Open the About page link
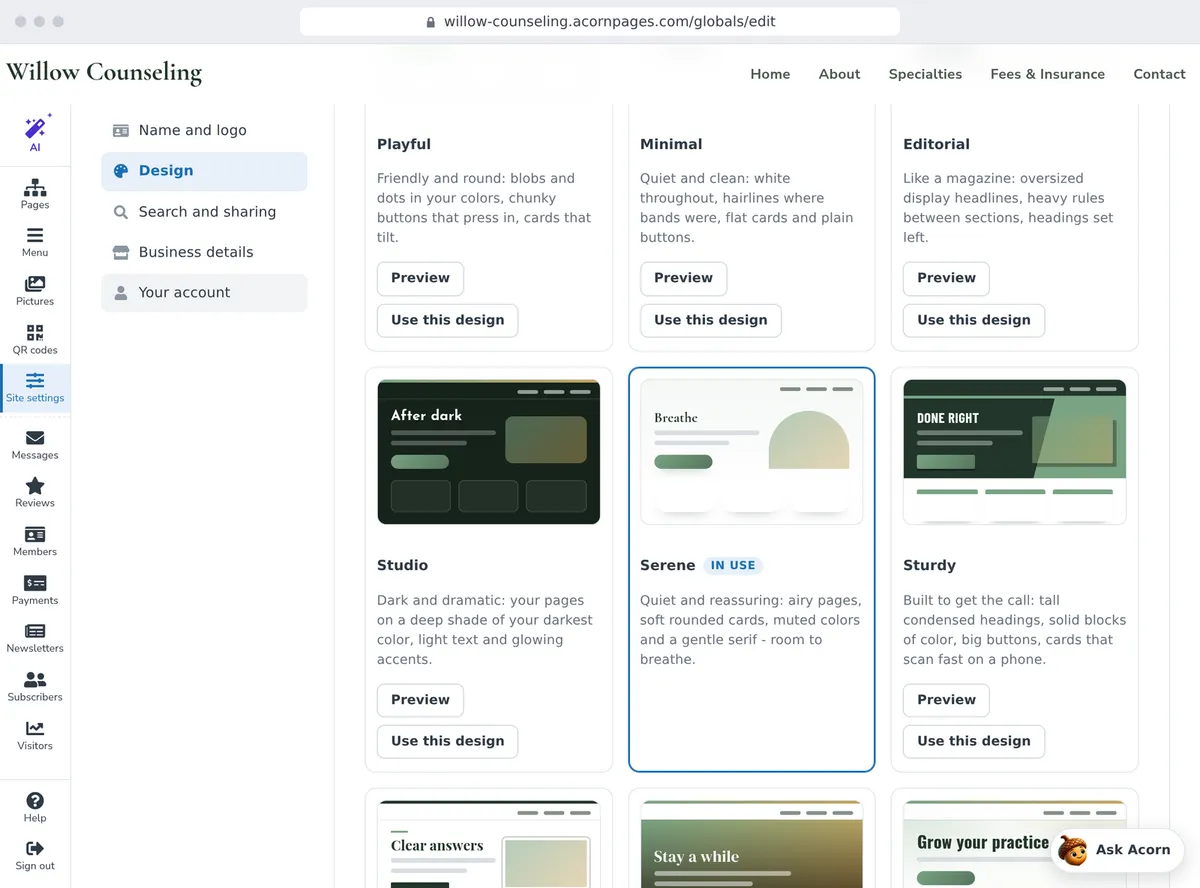Image resolution: width=1200 pixels, height=888 pixels. click(839, 74)
